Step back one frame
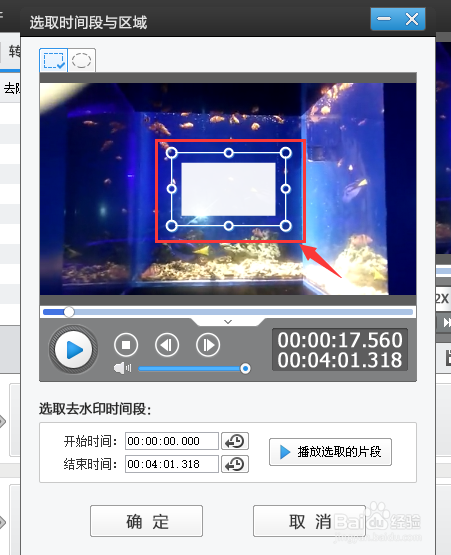 point(167,345)
